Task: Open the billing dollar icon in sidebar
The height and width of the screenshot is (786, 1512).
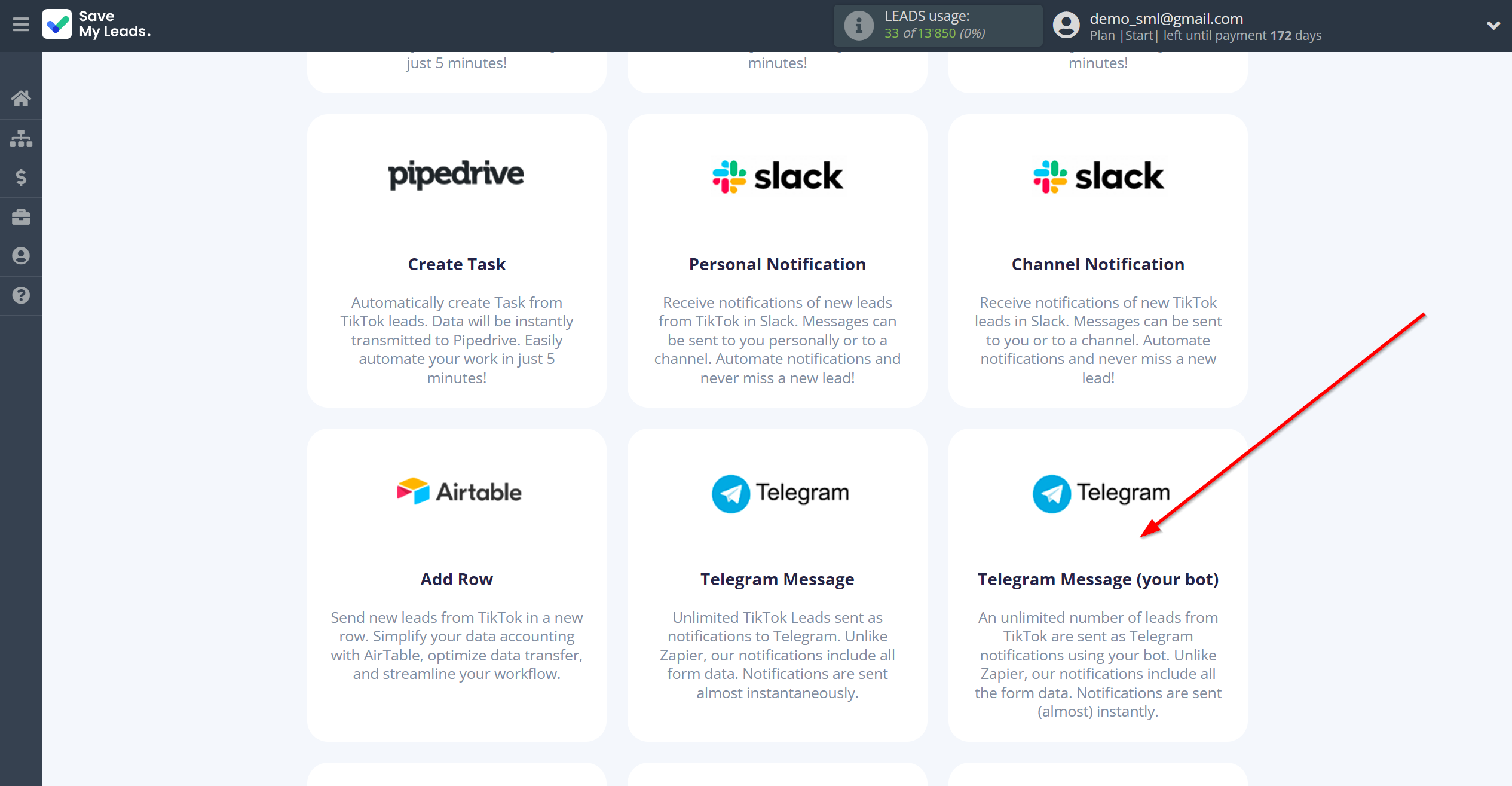Action: click(x=21, y=178)
